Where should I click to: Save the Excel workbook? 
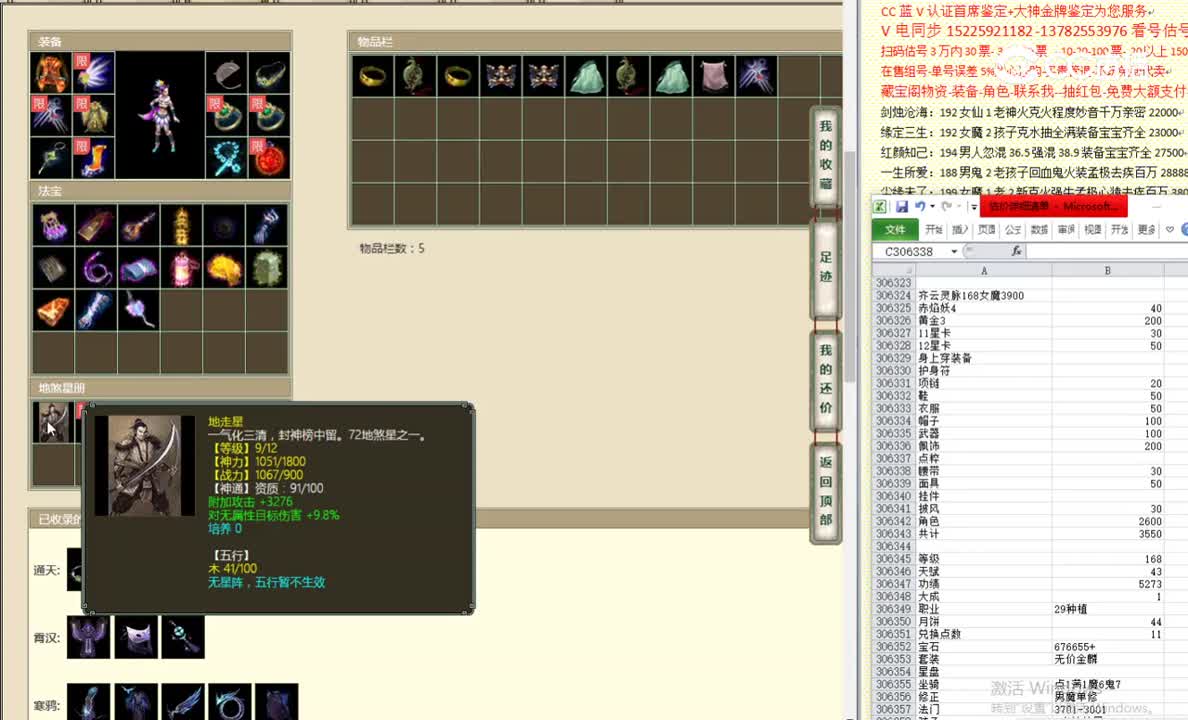(x=902, y=206)
